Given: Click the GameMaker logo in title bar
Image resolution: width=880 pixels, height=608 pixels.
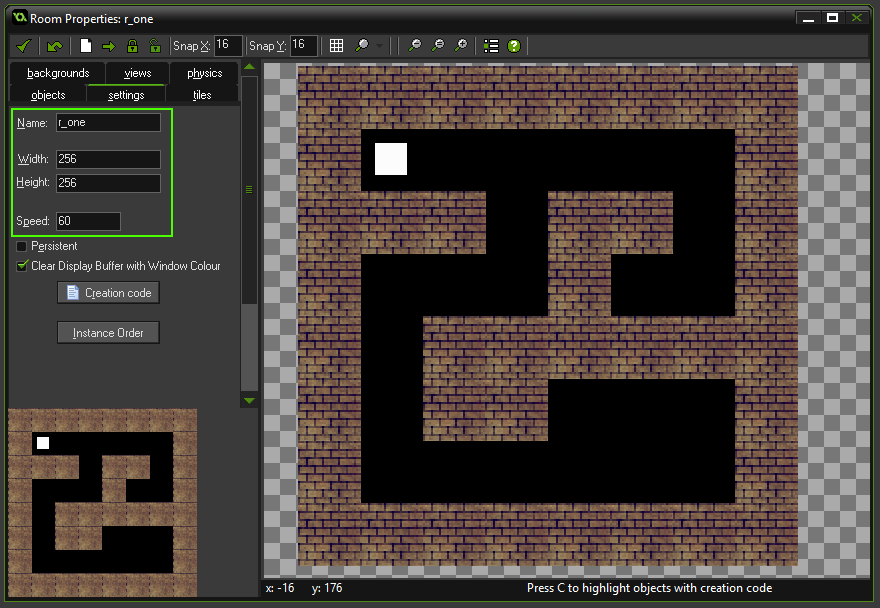Looking at the screenshot, I should coord(20,18).
